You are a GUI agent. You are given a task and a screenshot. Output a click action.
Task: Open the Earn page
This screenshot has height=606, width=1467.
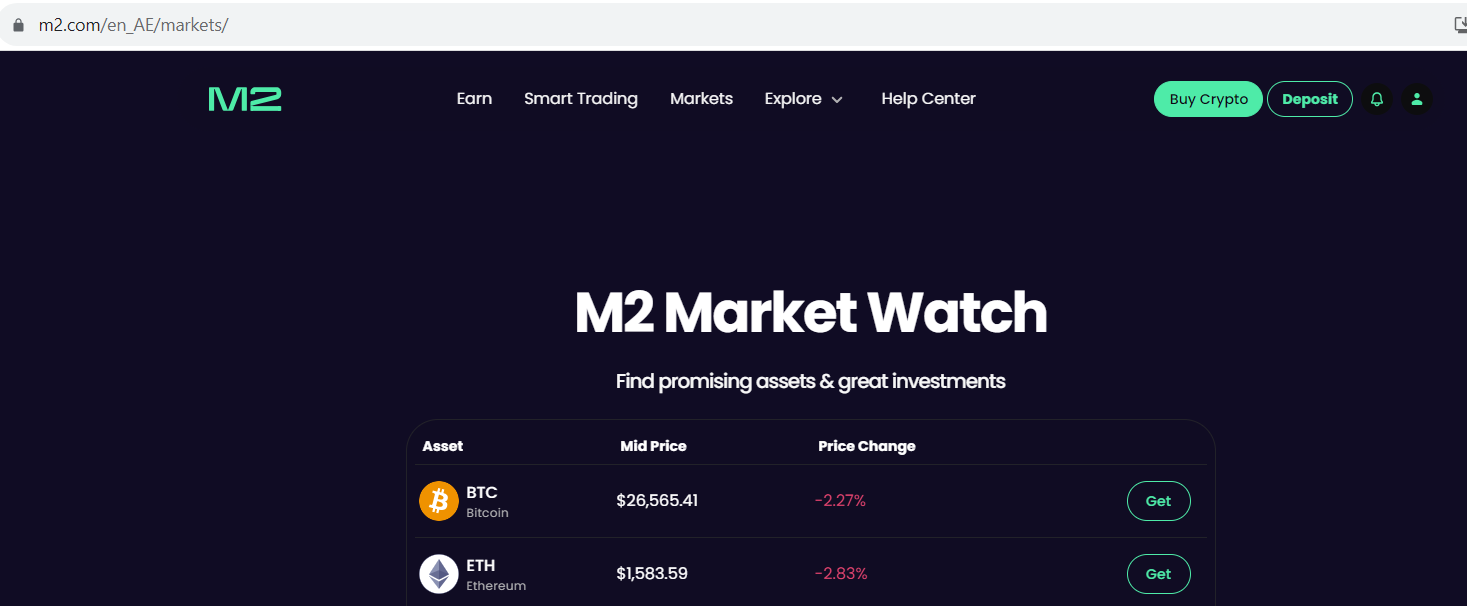(x=474, y=98)
